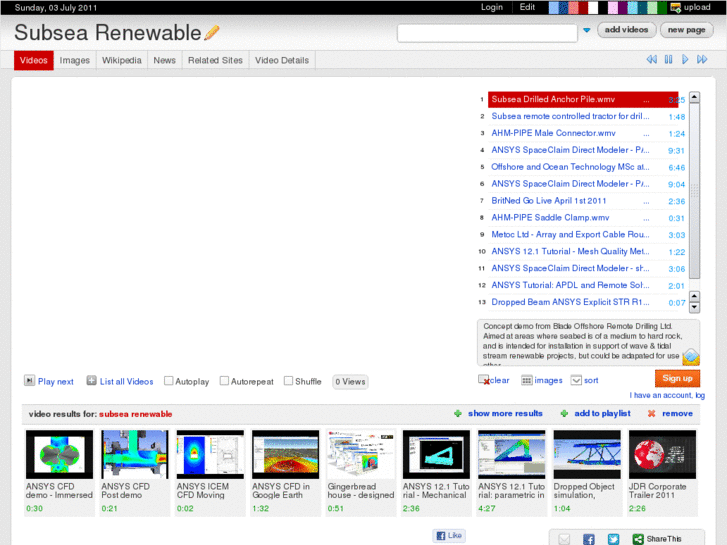Expand the video description with the arrow button
This screenshot has height=545, width=727.
(691, 358)
